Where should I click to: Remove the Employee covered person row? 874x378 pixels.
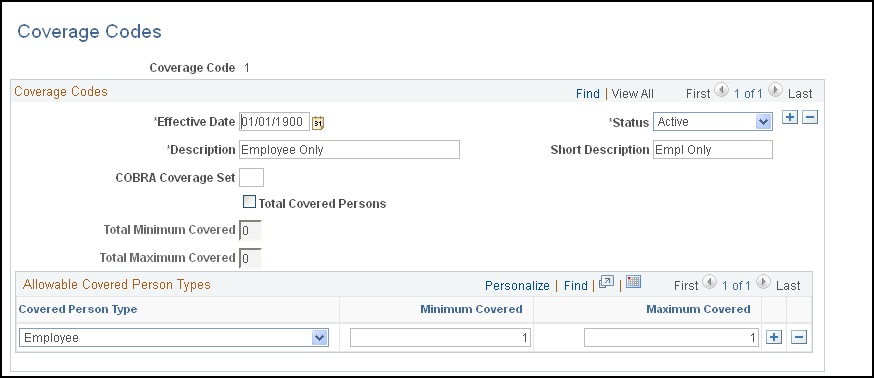[x=799, y=337]
